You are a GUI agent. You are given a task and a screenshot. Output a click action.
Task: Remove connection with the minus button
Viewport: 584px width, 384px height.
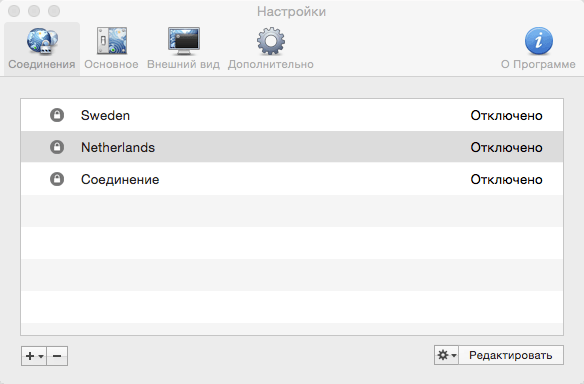pyautogui.click(x=57, y=356)
